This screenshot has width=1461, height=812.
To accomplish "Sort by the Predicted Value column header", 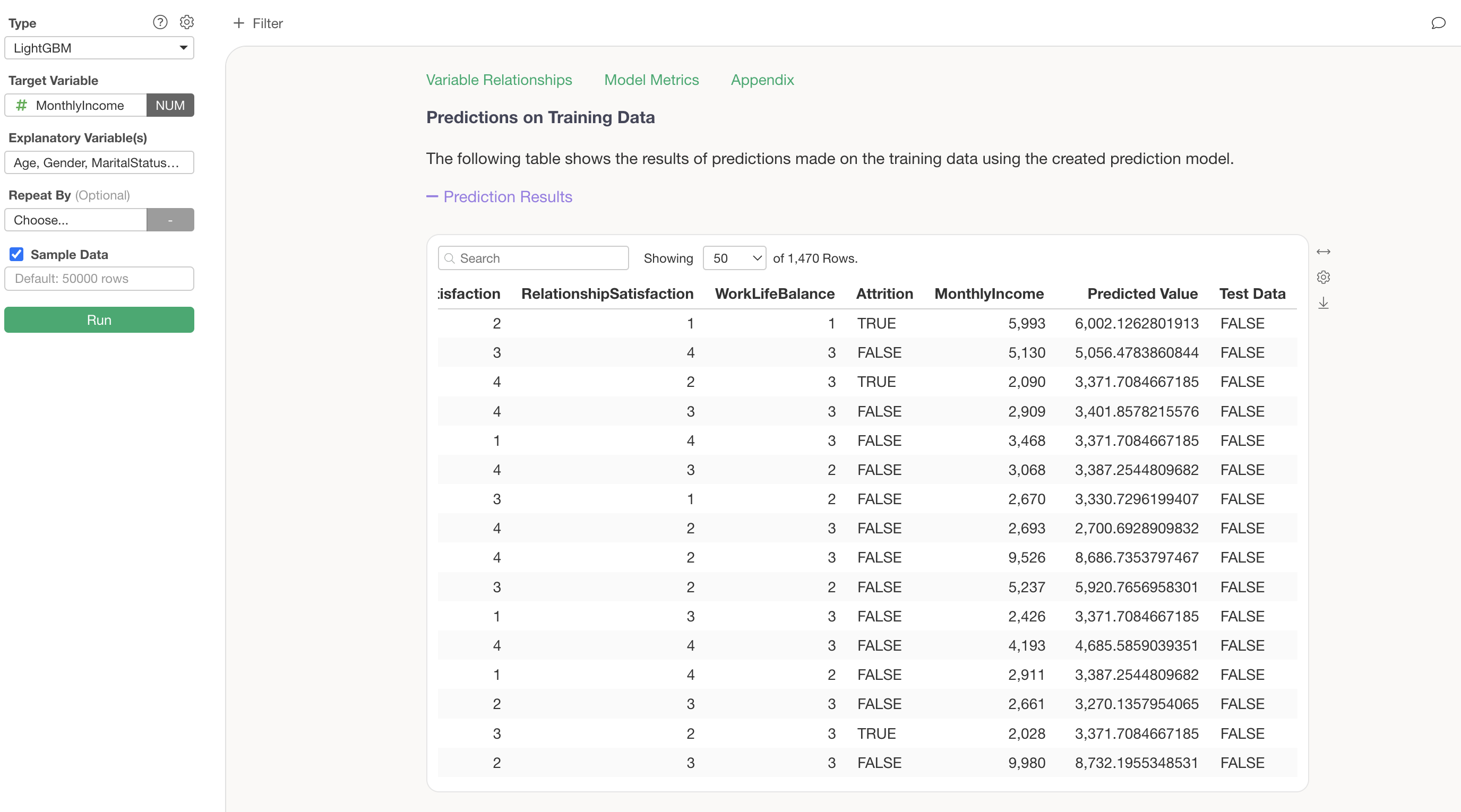I will pyautogui.click(x=1142, y=293).
